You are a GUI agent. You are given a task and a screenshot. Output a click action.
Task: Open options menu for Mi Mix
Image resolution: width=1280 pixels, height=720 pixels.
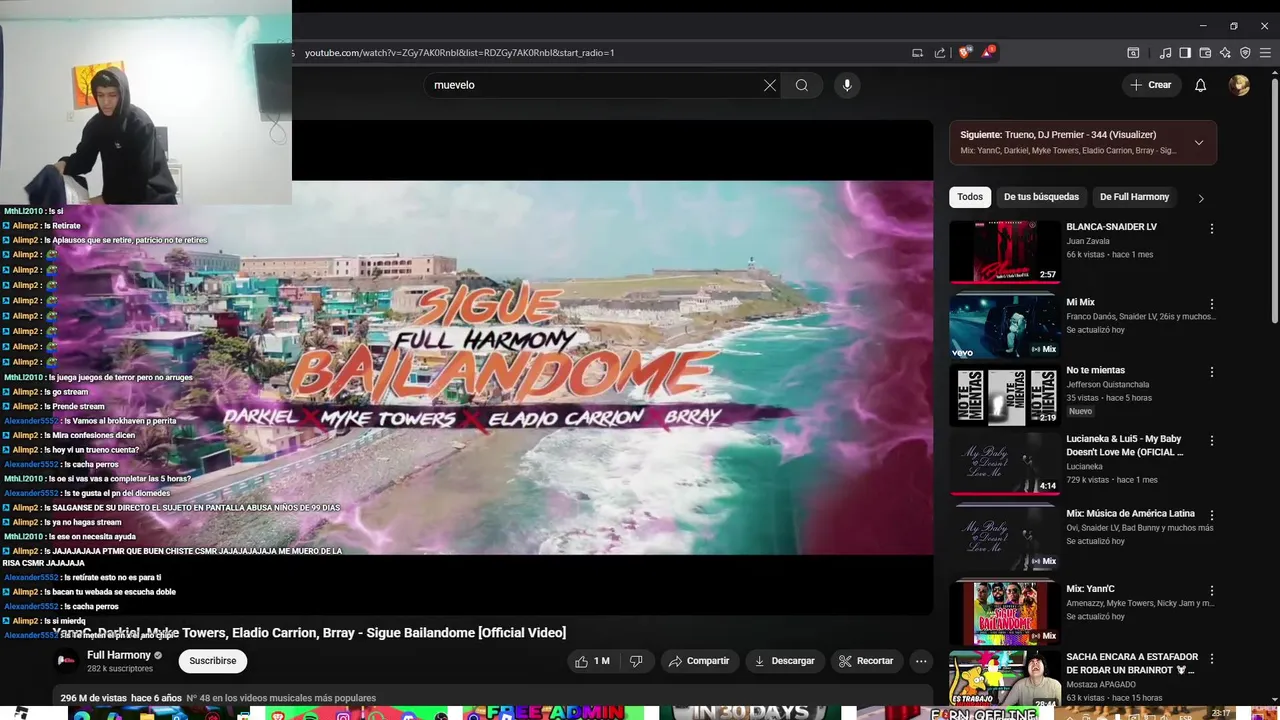coord(1212,304)
